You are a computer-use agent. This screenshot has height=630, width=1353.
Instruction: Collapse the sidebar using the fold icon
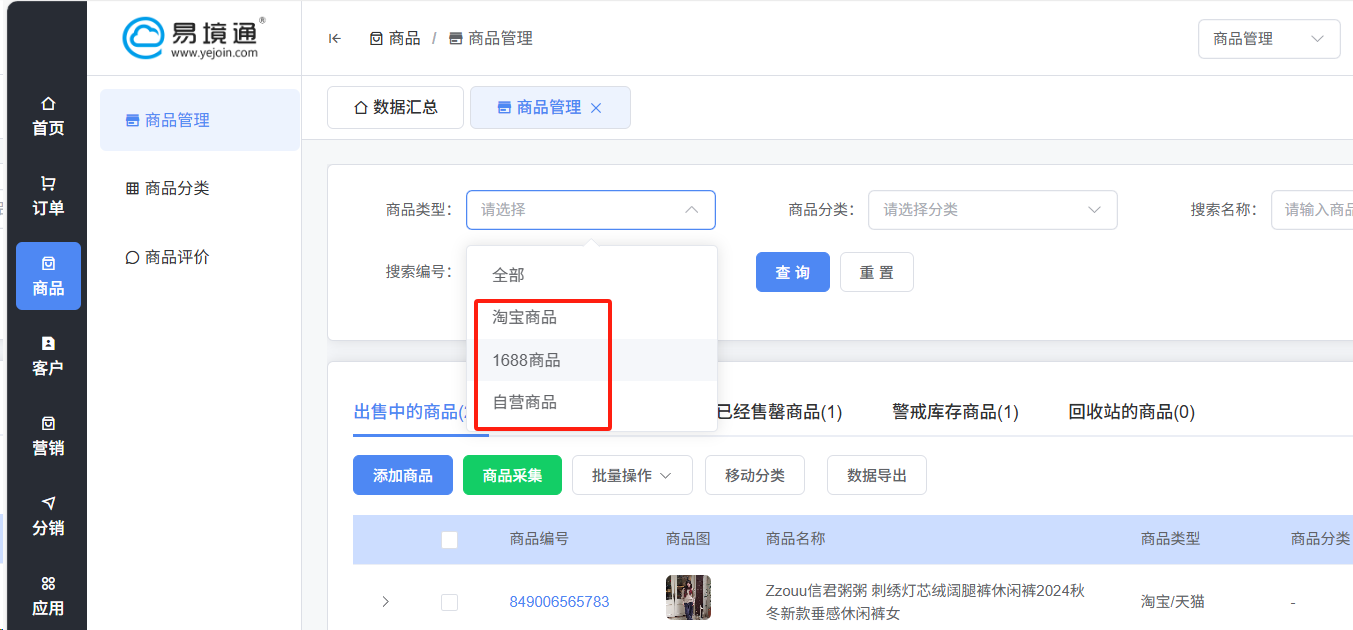pos(335,39)
